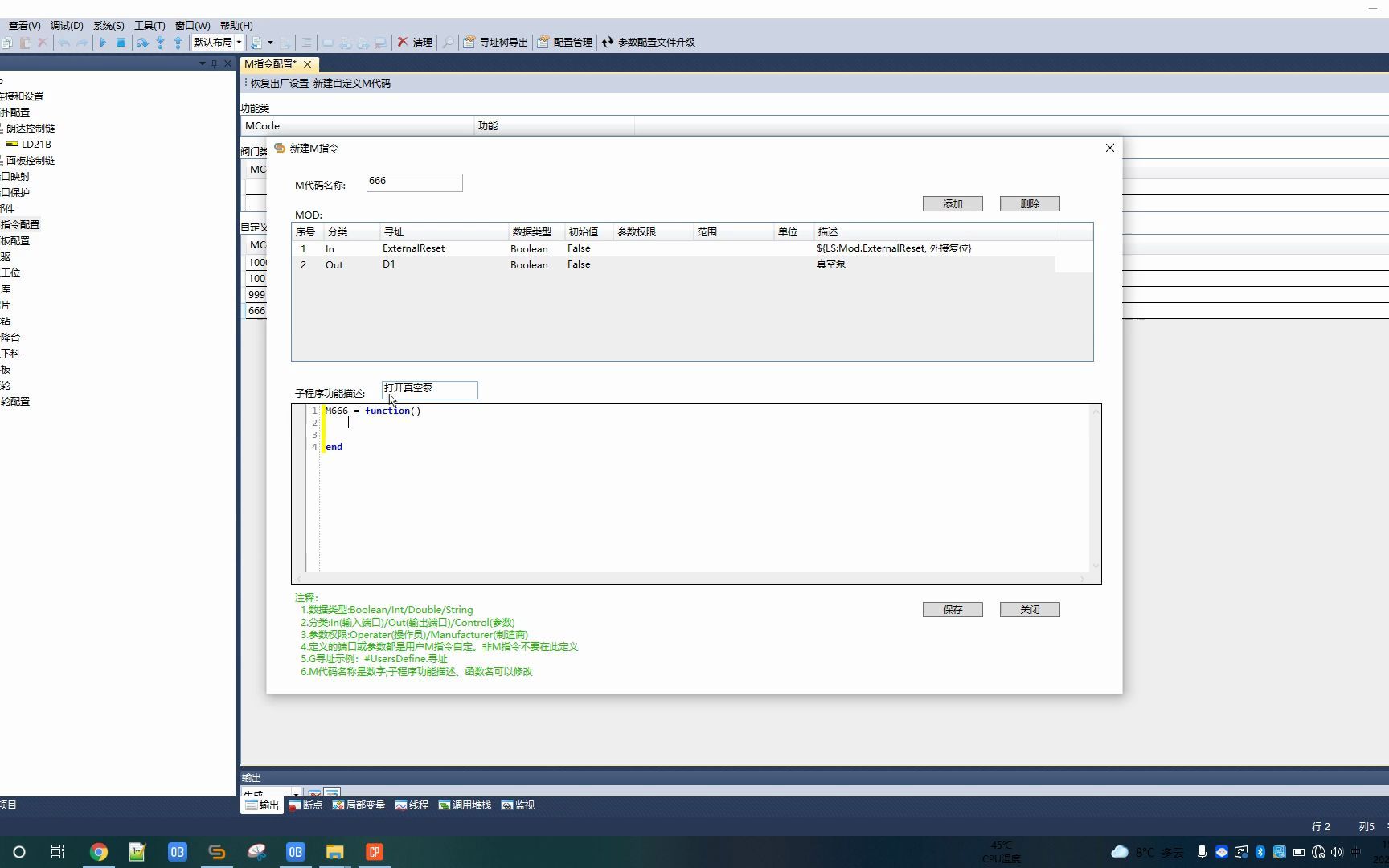Click the 数据类型 column header
The height and width of the screenshot is (868, 1389).
[x=536, y=231]
